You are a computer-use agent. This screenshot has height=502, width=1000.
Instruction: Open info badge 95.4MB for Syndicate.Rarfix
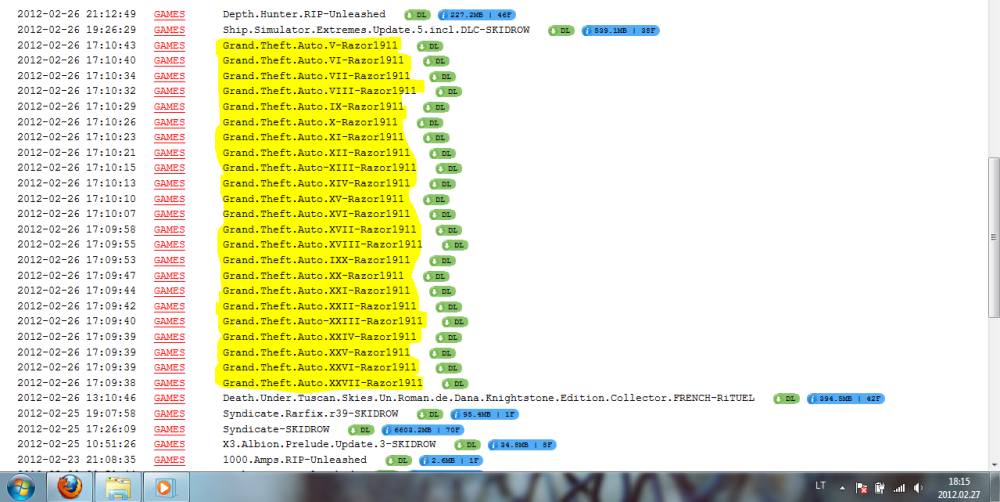pyautogui.click(x=485, y=415)
